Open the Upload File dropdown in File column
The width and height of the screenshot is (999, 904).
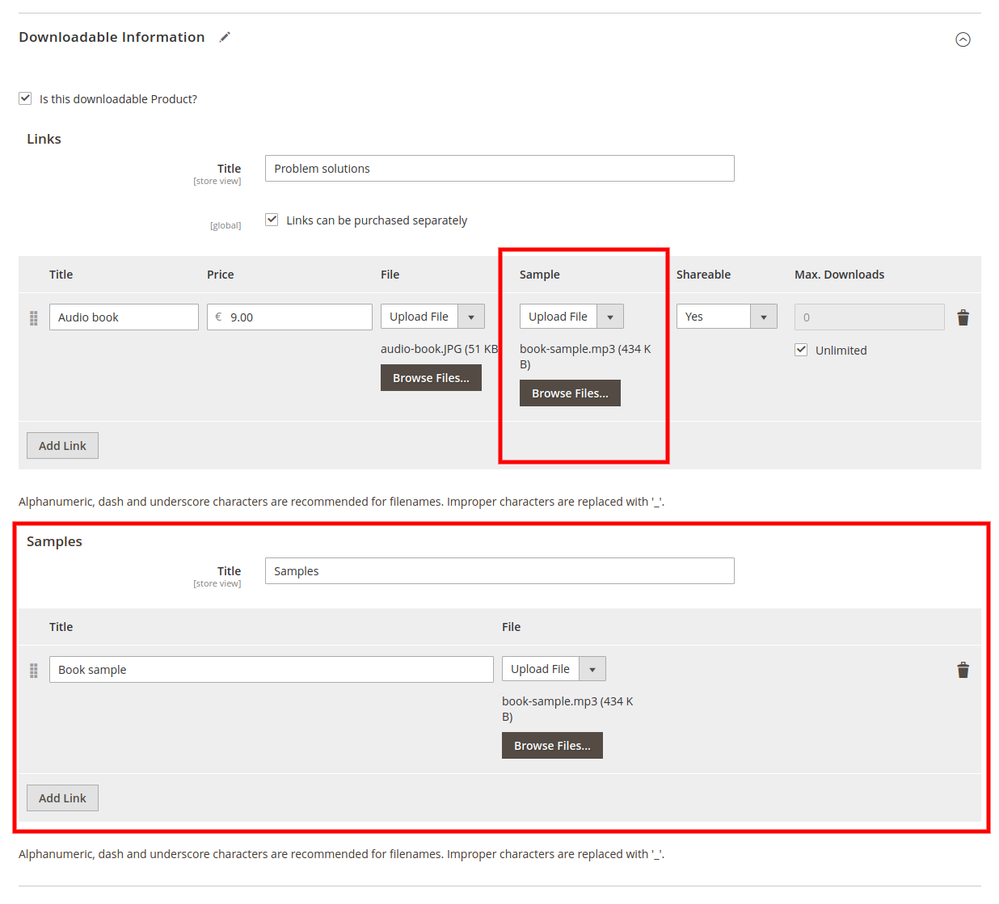tap(470, 316)
